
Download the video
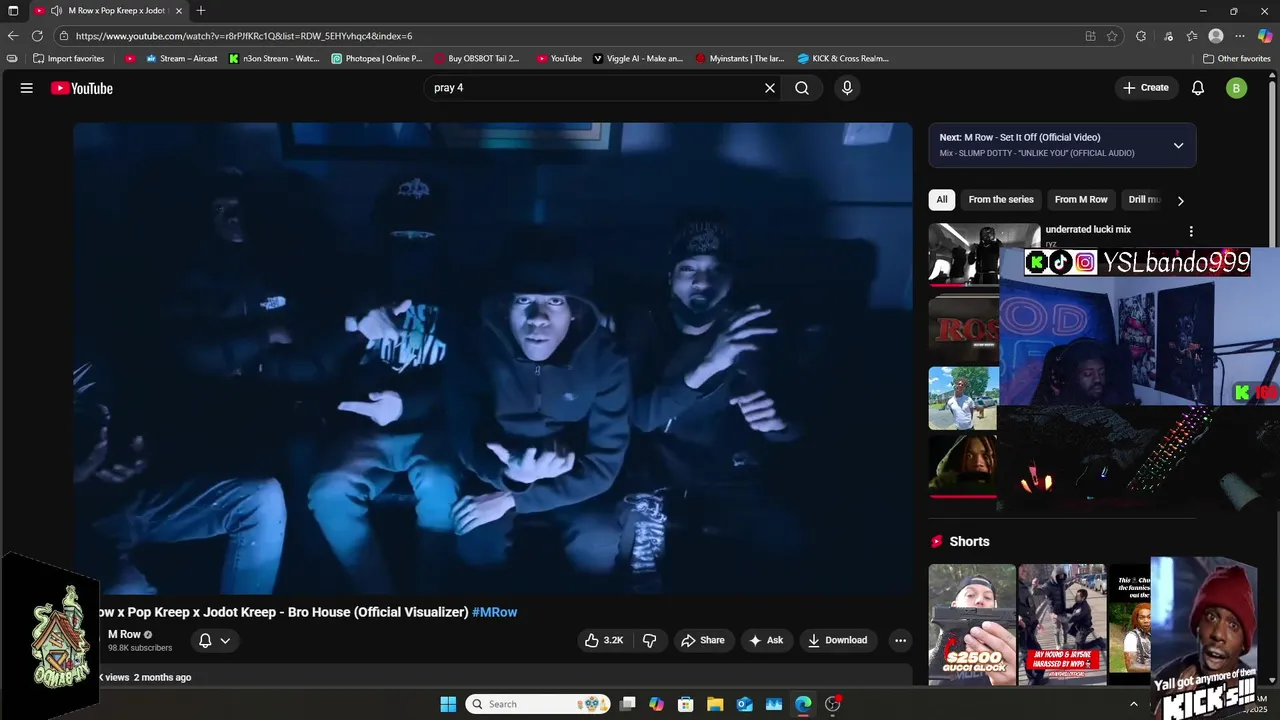pyautogui.click(x=837, y=640)
